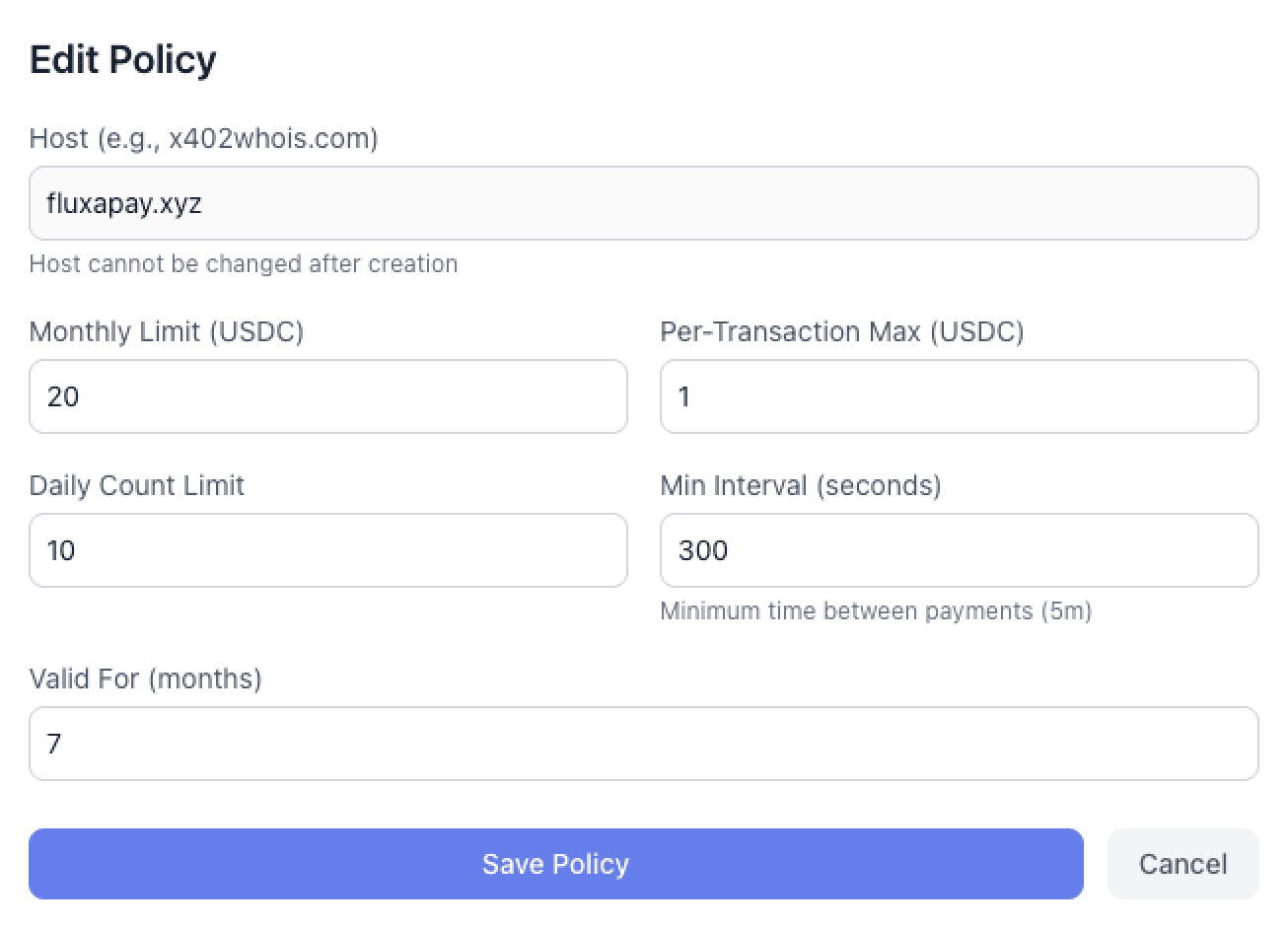This screenshot has width=1288, height=929.
Task: Select the Valid For (months) field
Action: pos(643,744)
